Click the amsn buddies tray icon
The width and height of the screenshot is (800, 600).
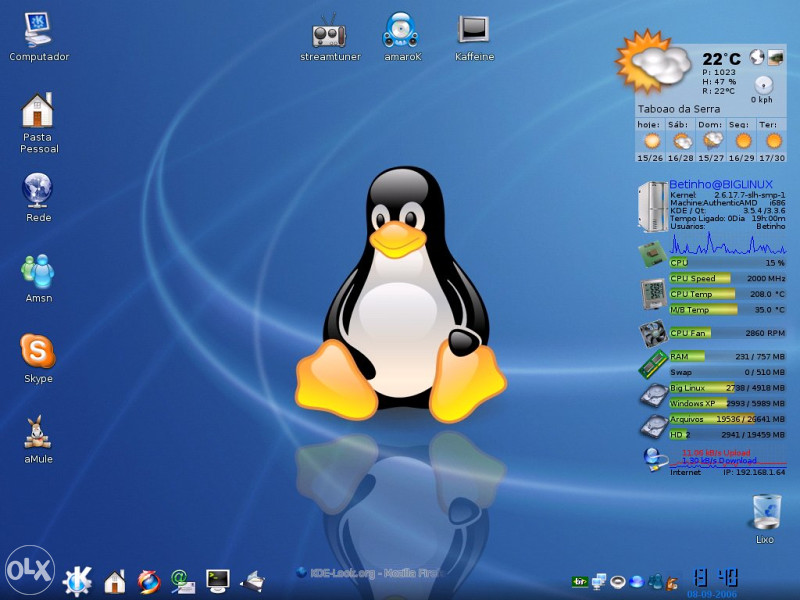click(x=655, y=581)
